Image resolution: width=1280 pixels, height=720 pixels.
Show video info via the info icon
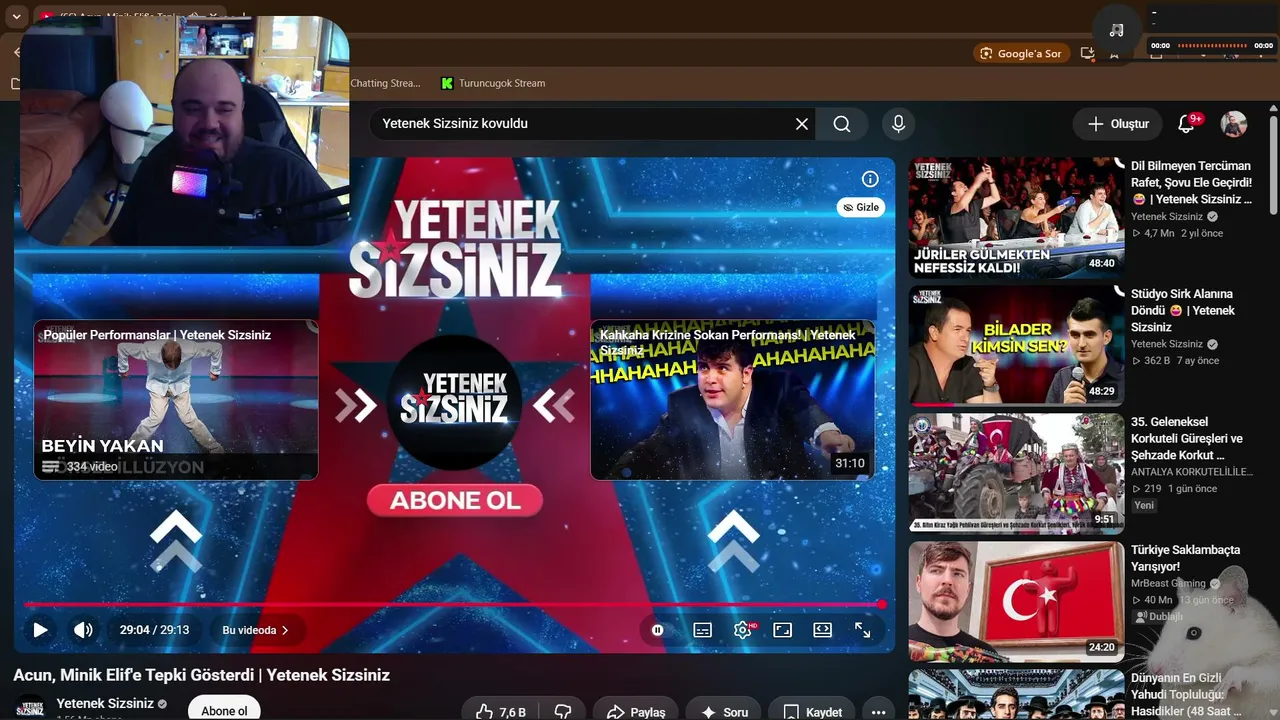pyautogui.click(x=870, y=179)
